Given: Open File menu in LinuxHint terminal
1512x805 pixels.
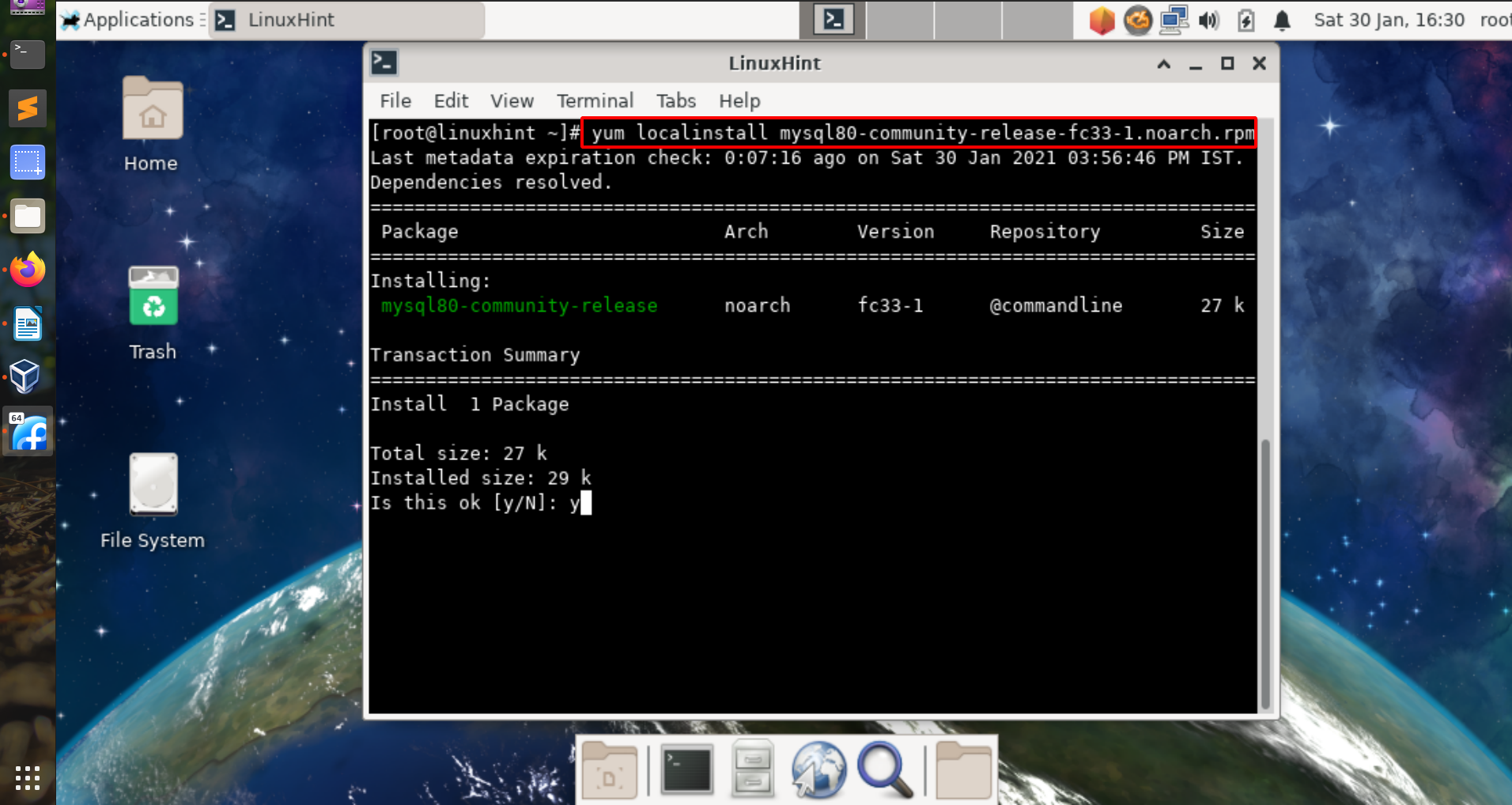Looking at the screenshot, I should click(395, 100).
